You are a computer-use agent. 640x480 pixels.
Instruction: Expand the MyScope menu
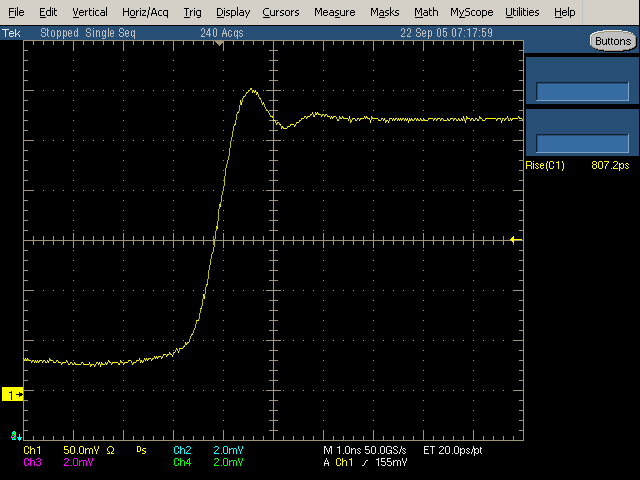tap(471, 12)
